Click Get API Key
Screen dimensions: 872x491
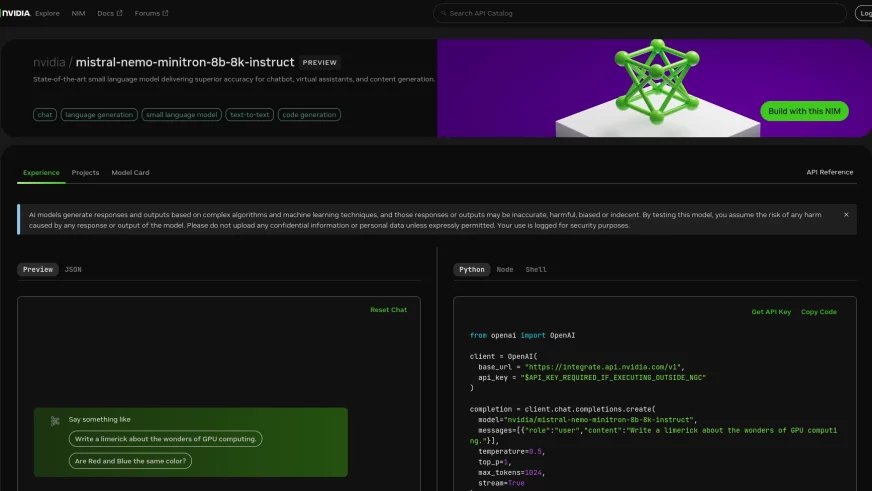point(771,312)
